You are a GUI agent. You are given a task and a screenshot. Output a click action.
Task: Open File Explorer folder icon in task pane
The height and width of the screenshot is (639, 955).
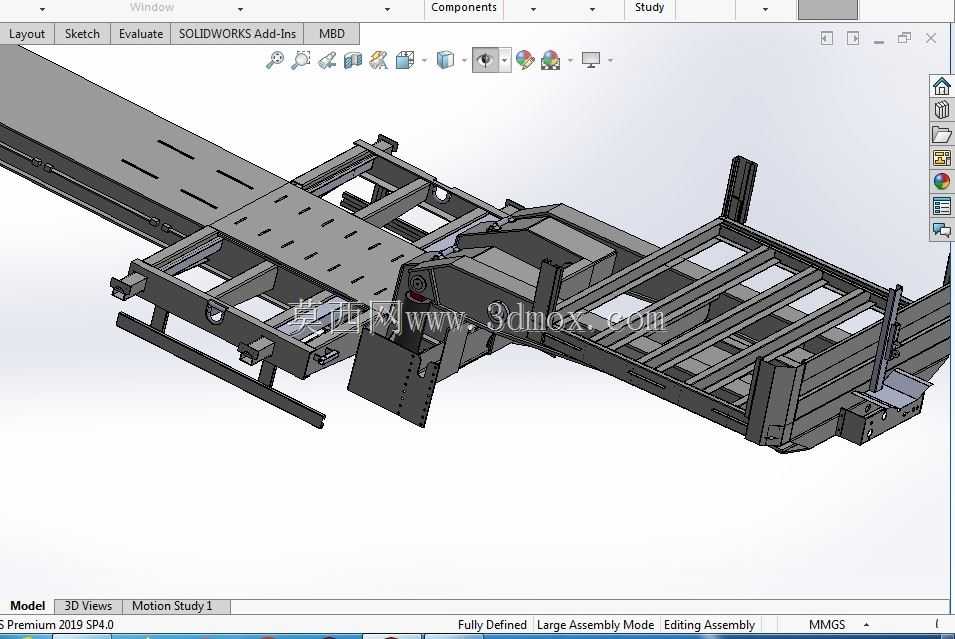tap(942, 134)
